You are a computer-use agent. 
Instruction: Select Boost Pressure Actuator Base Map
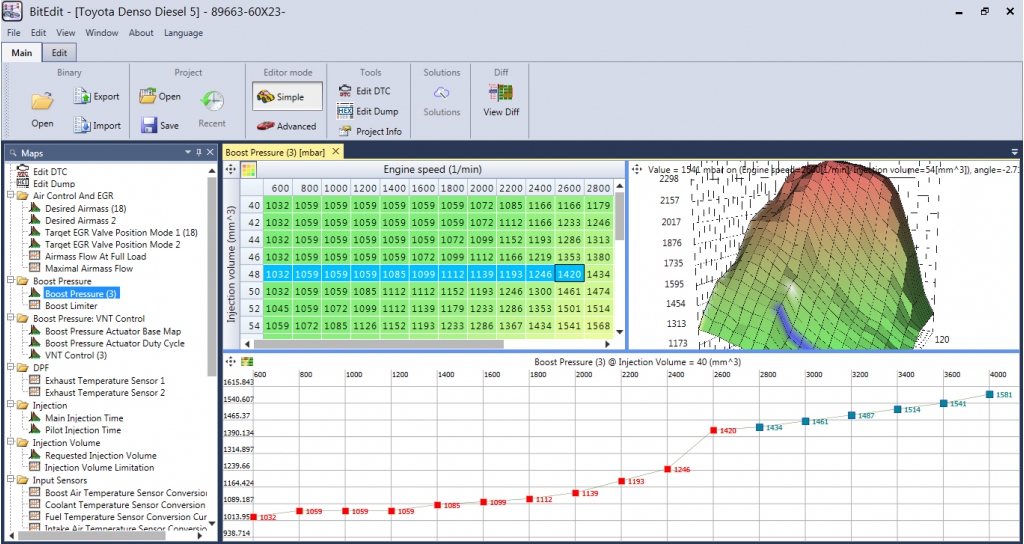click(113, 331)
